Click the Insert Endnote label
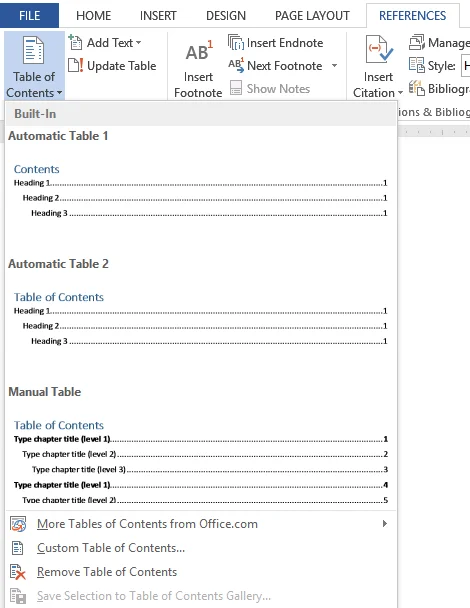 coord(285,43)
